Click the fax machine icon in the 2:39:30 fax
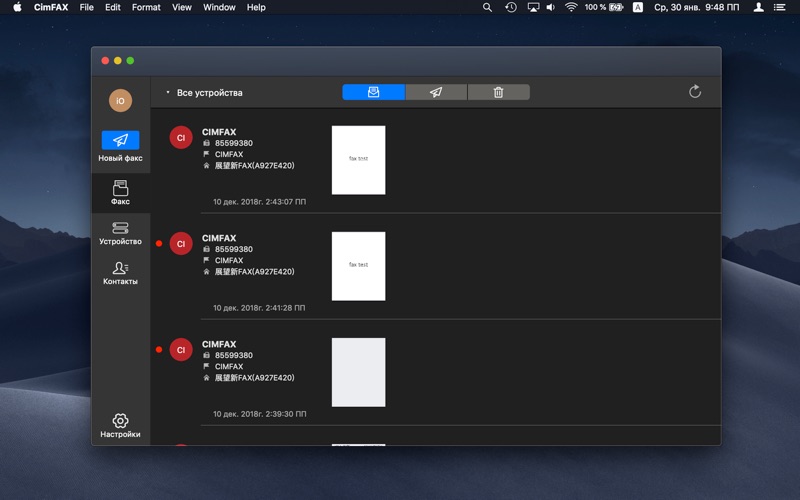The width and height of the screenshot is (800, 500). click(206, 355)
